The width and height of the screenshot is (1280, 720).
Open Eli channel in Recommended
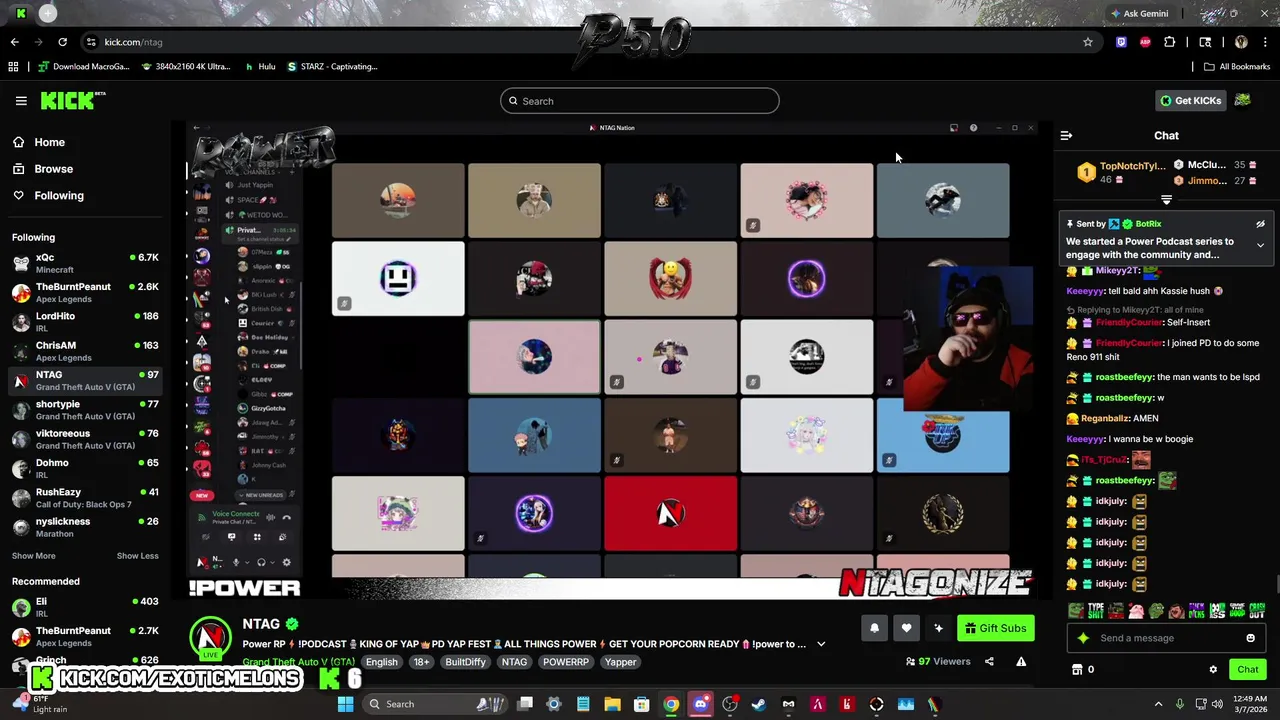coord(85,607)
